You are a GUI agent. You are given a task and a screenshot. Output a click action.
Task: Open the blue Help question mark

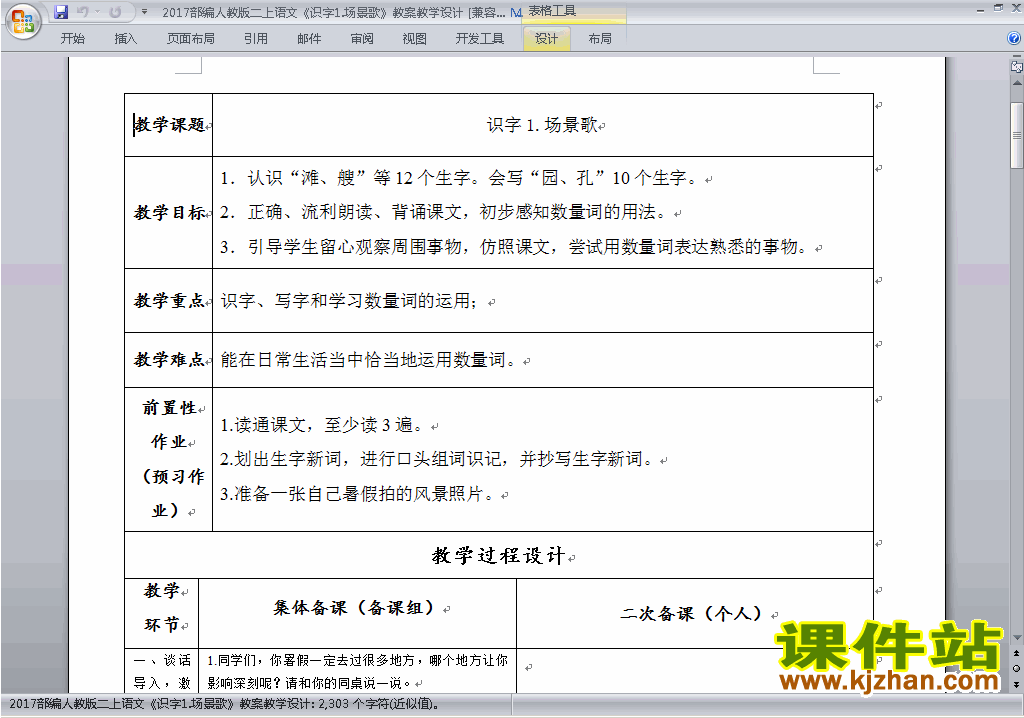coord(1014,39)
